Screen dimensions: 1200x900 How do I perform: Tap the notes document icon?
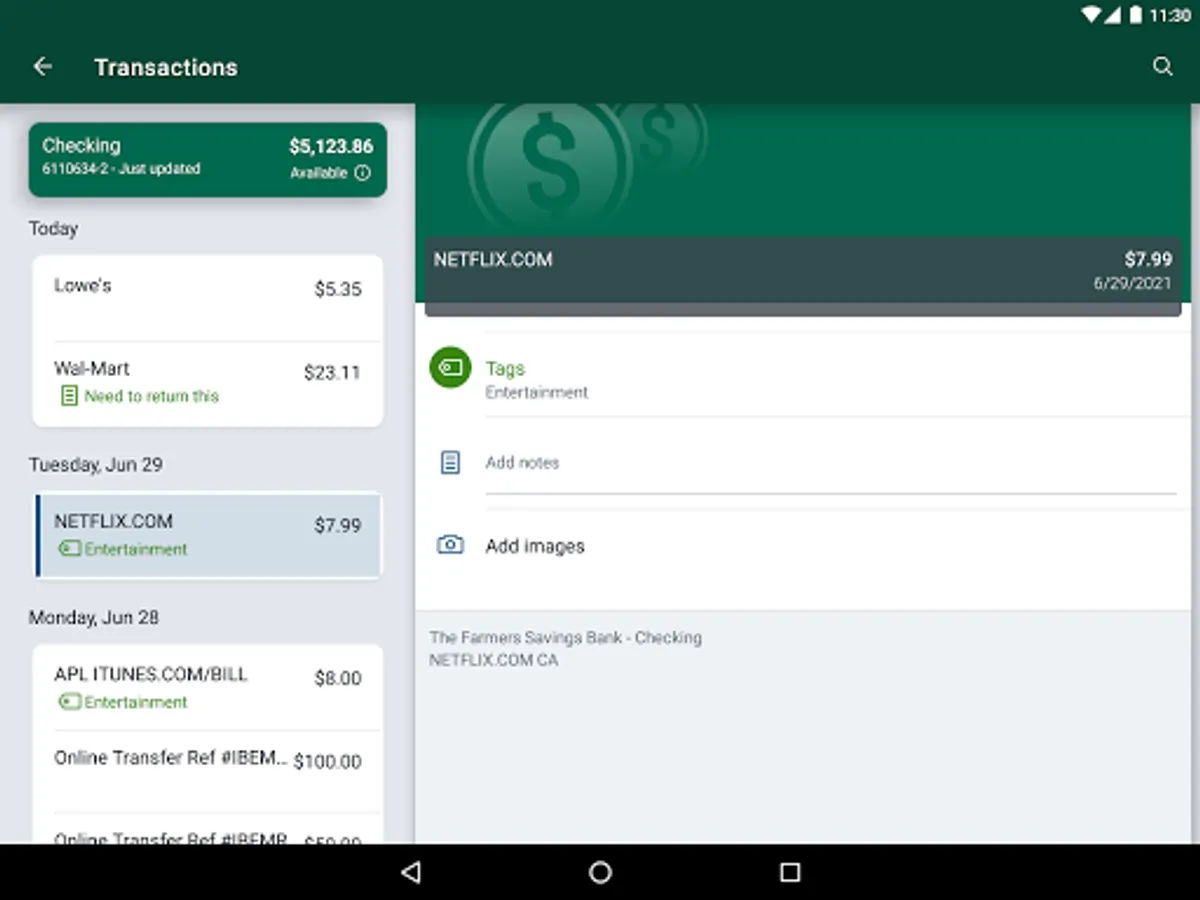[450, 462]
